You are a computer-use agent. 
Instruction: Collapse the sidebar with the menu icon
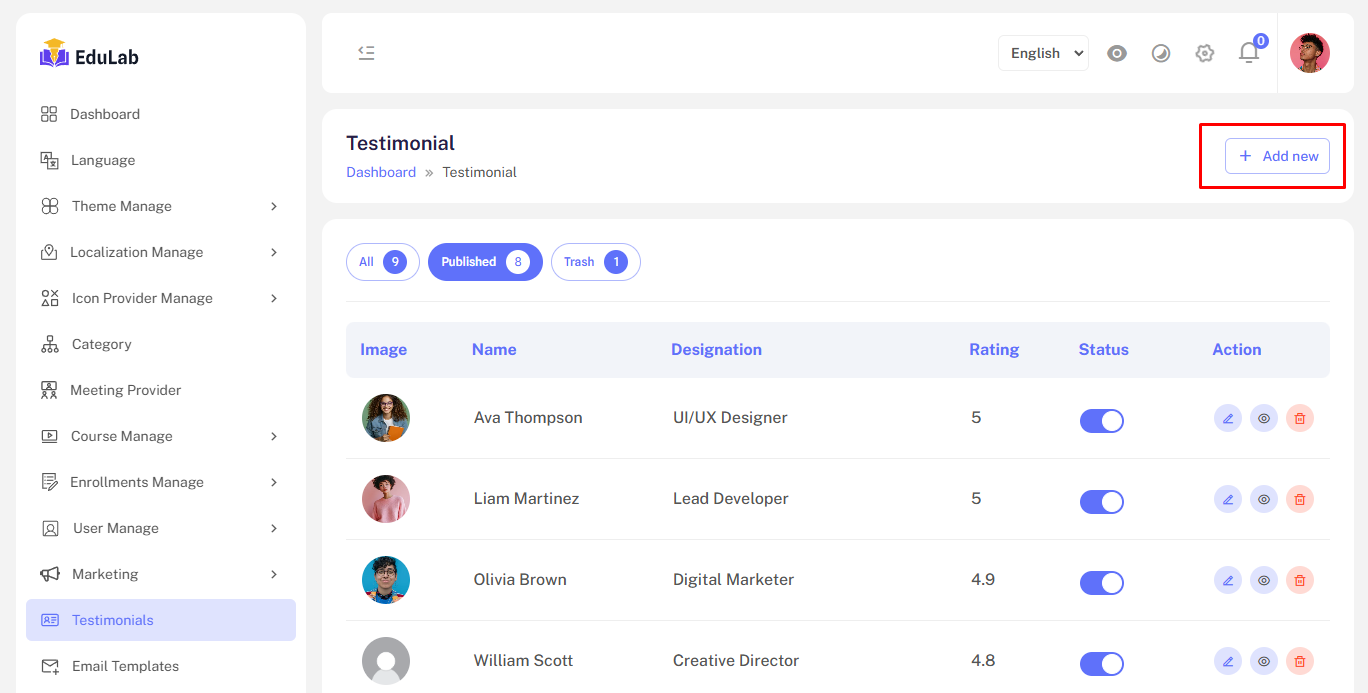[366, 53]
